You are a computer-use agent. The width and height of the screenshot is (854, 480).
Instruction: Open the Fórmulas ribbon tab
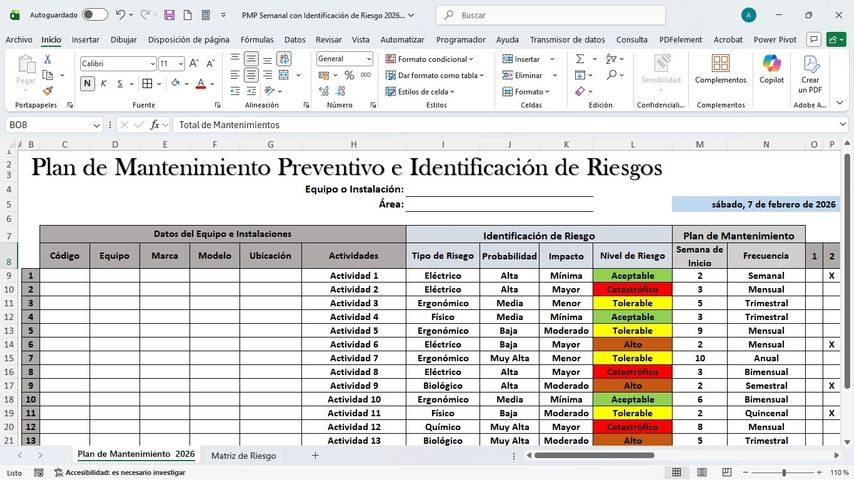257,40
